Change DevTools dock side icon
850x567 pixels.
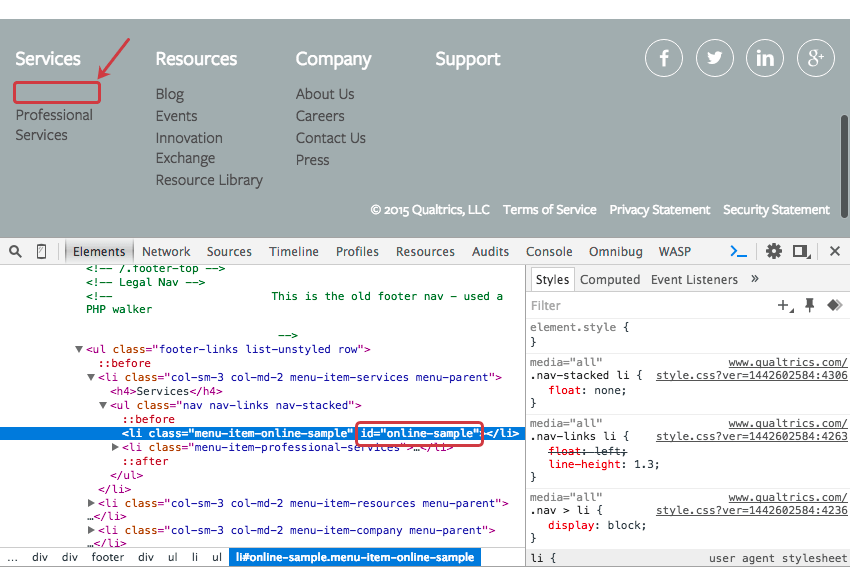point(801,251)
